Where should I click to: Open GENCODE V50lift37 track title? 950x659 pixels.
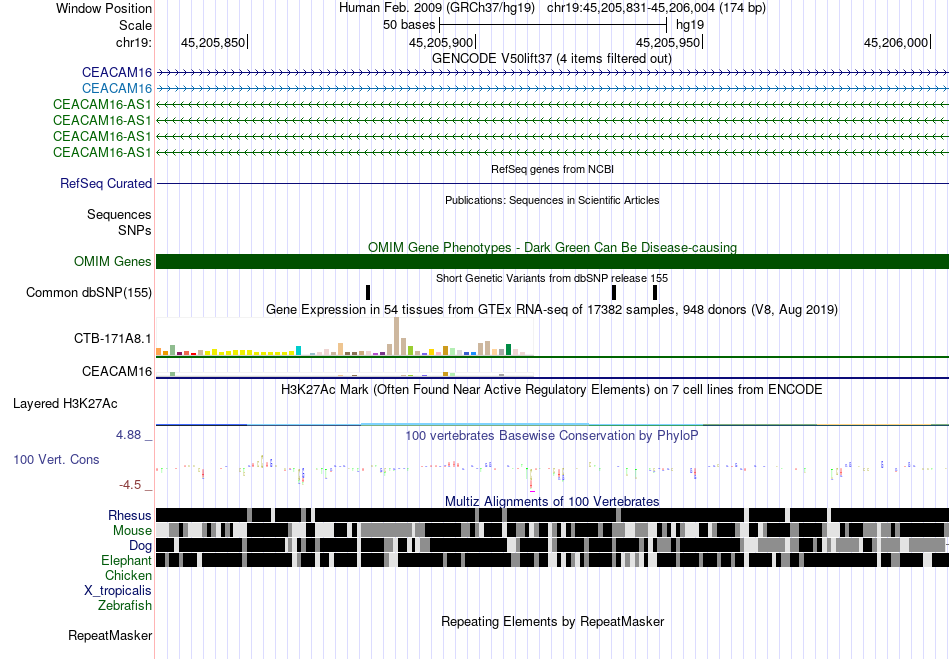pyautogui.click(x=552, y=59)
